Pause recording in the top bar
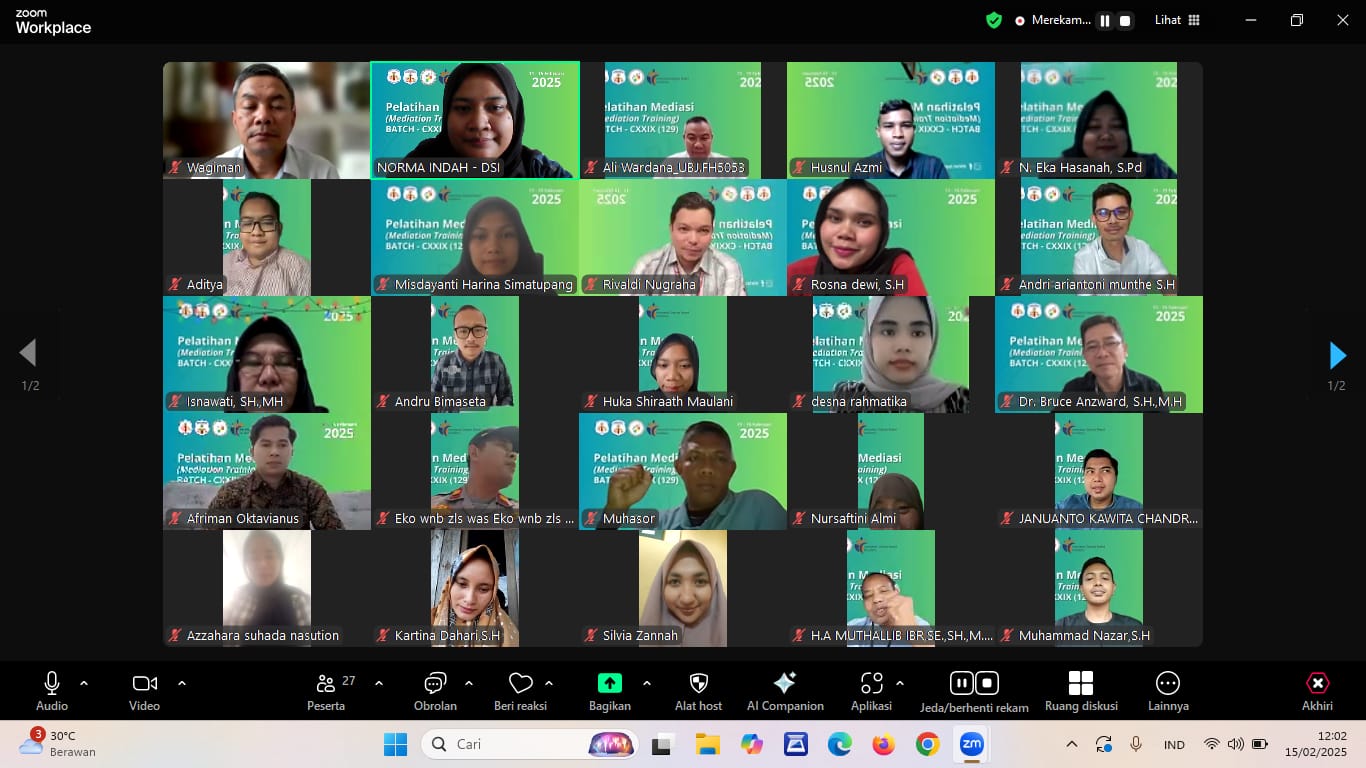1366x768 pixels. coord(1105,20)
